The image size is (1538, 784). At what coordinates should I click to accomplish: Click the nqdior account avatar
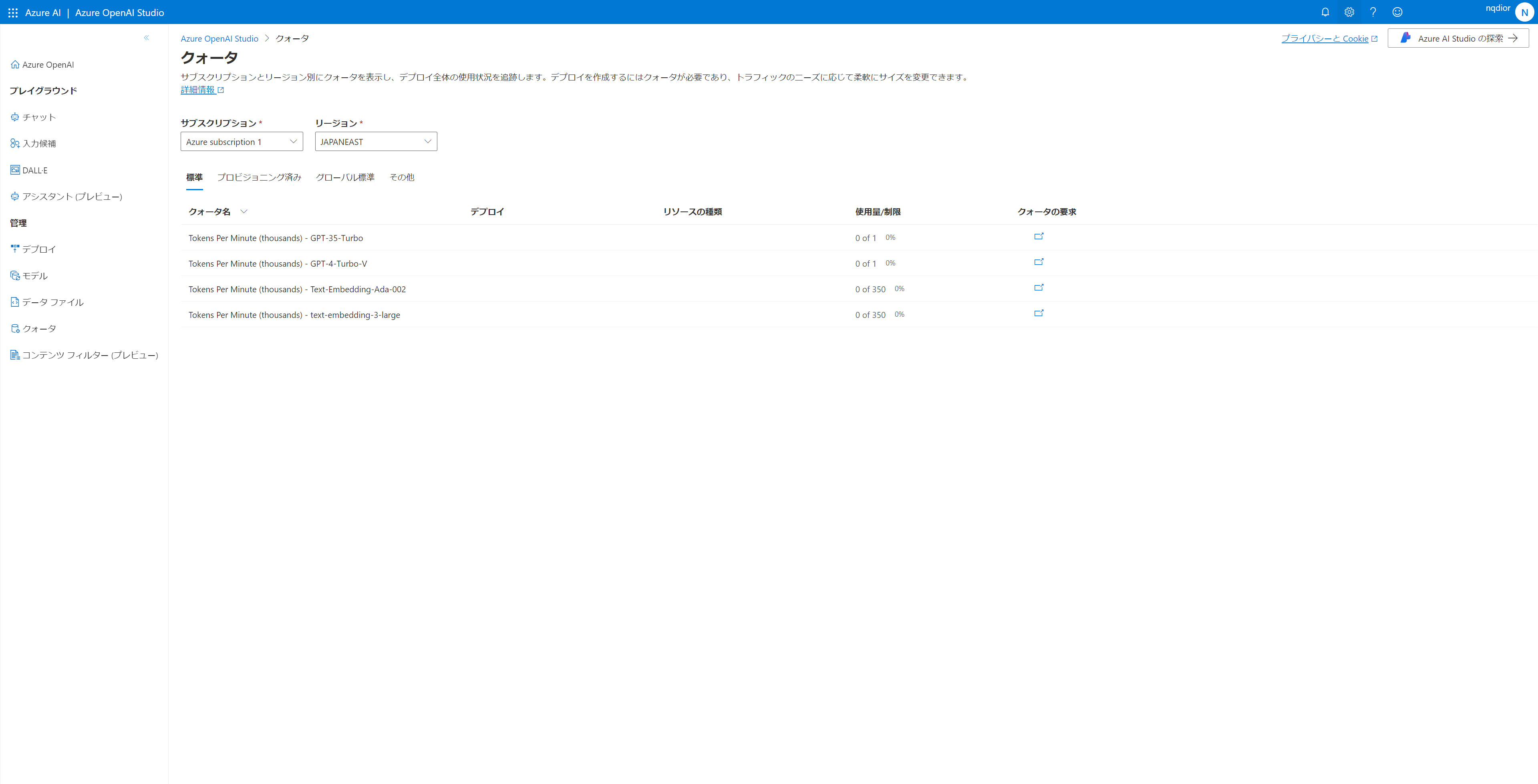tap(1524, 12)
